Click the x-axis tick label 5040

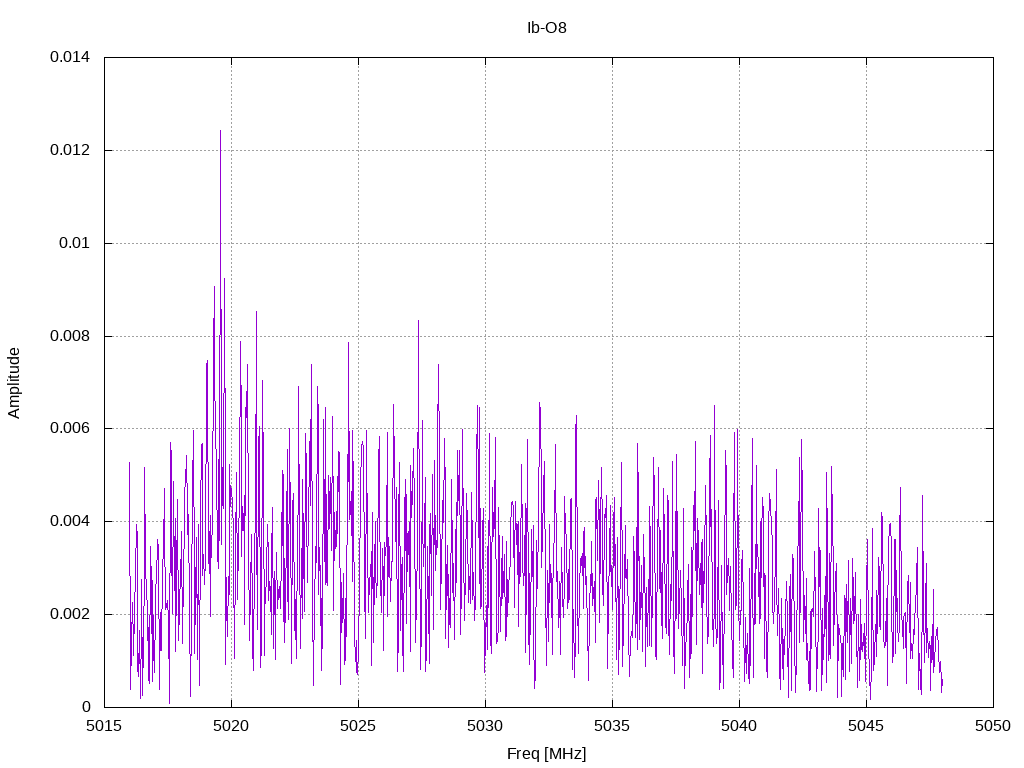point(739,726)
